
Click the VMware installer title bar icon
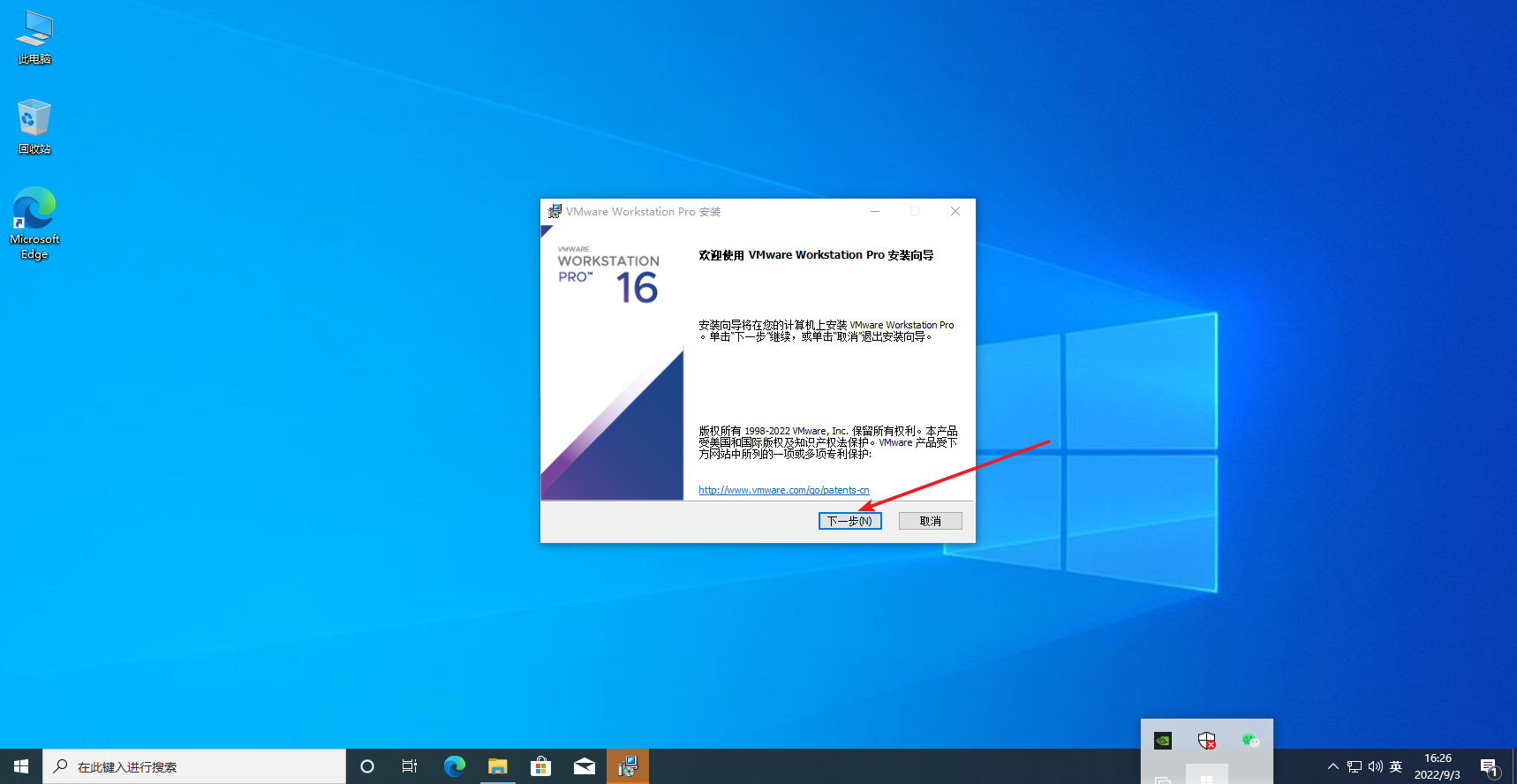[x=555, y=212]
